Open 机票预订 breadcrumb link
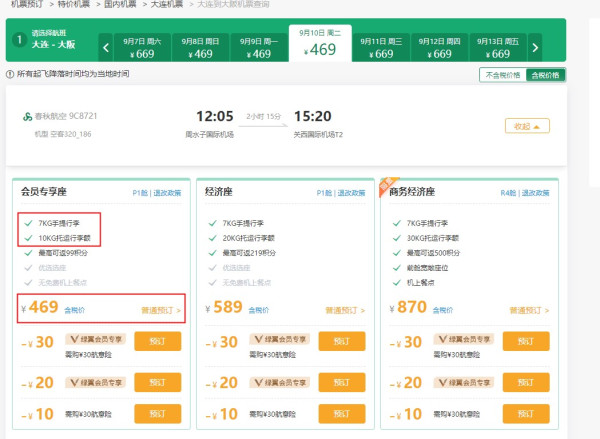This screenshot has height=439, width=600. (27, 4)
